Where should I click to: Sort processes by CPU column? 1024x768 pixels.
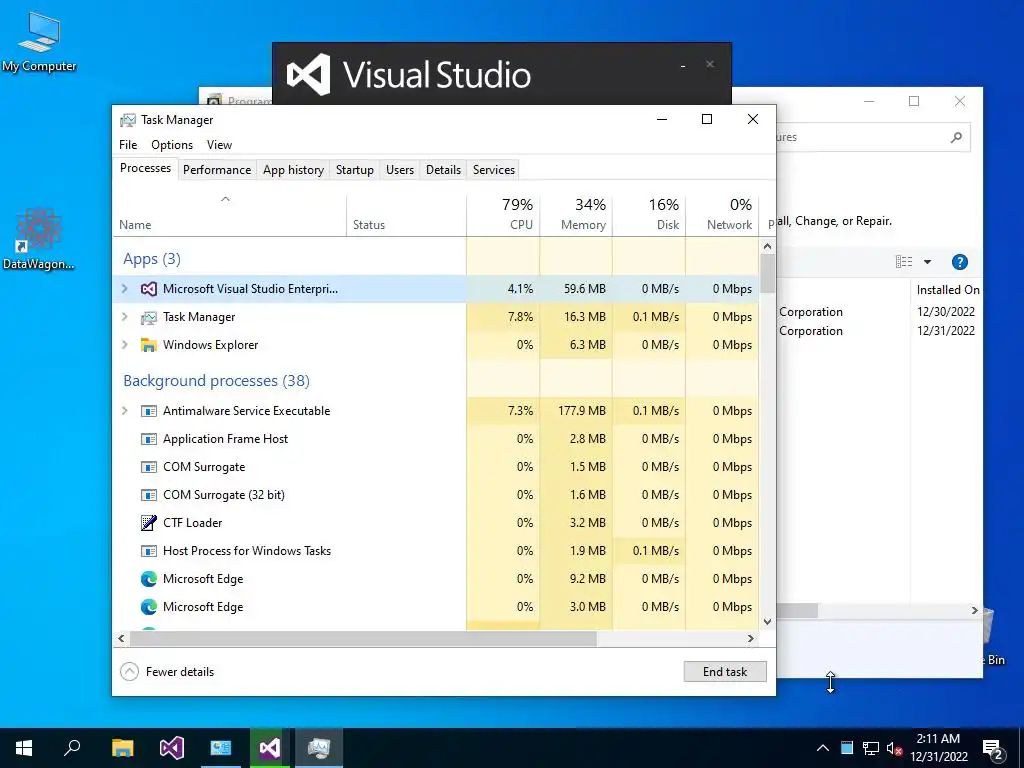pos(504,215)
